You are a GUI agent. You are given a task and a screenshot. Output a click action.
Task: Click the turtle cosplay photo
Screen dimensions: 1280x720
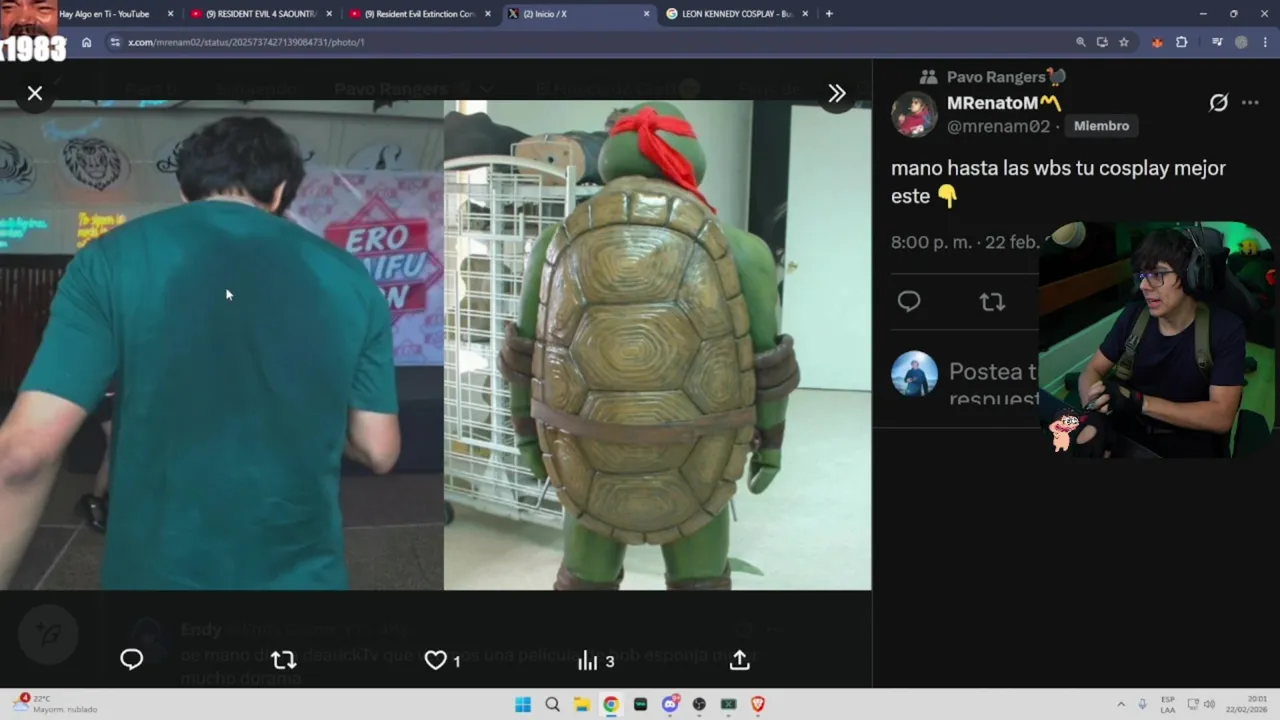point(658,345)
